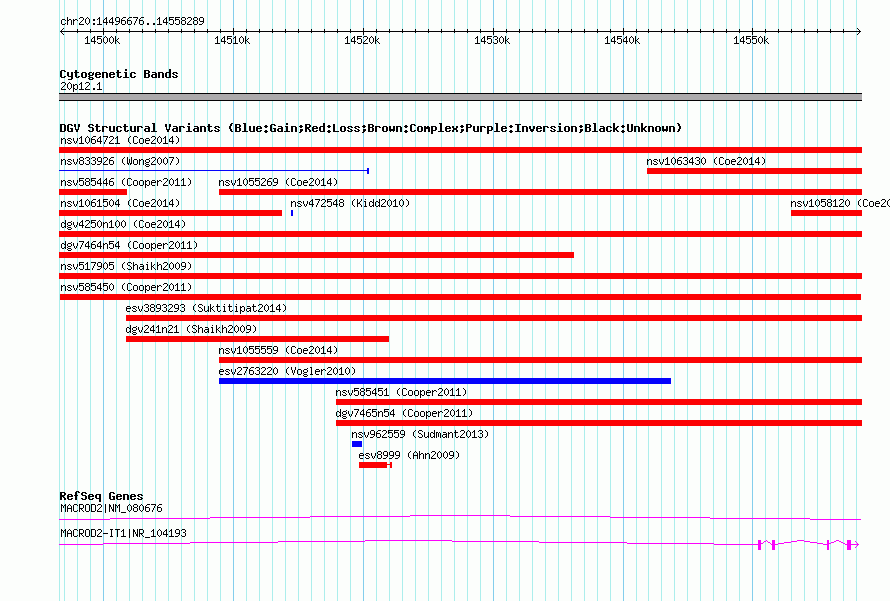This screenshot has width=890, height=601.
Task: Click the 14530k ruler tick label
Action: [x=492, y=40]
